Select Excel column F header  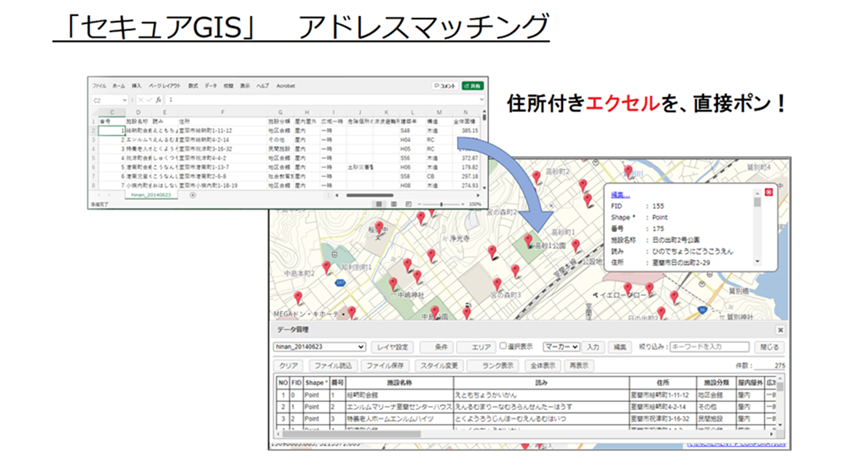pos(222,112)
